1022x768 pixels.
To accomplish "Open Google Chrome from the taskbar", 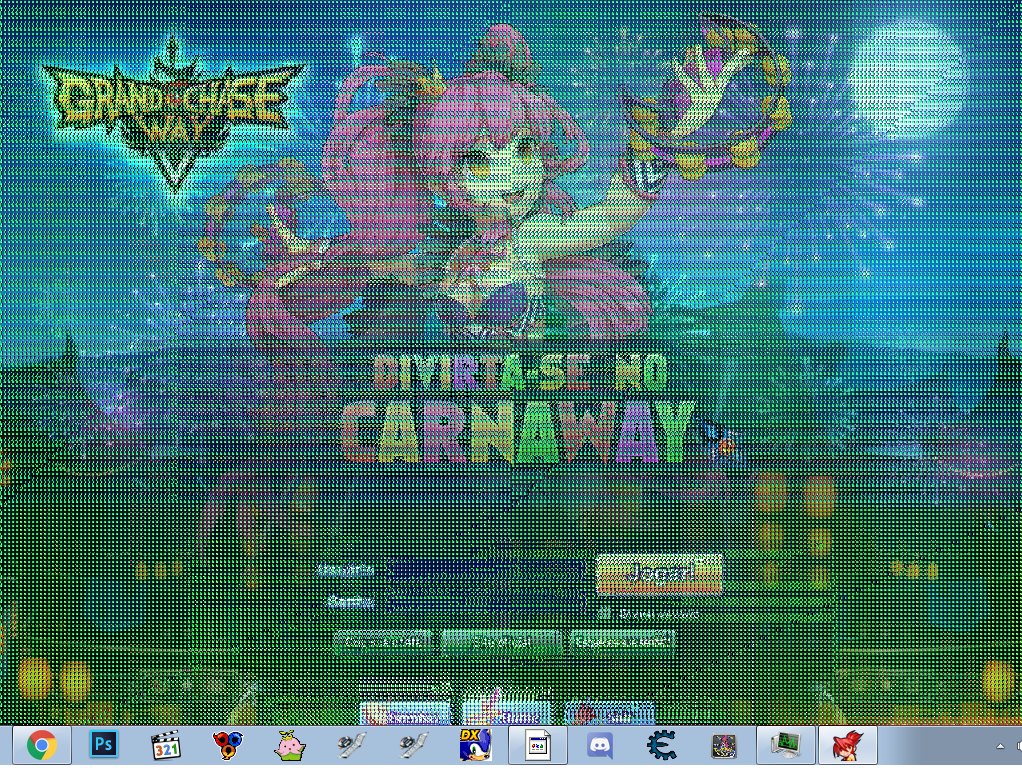I will click(42, 745).
